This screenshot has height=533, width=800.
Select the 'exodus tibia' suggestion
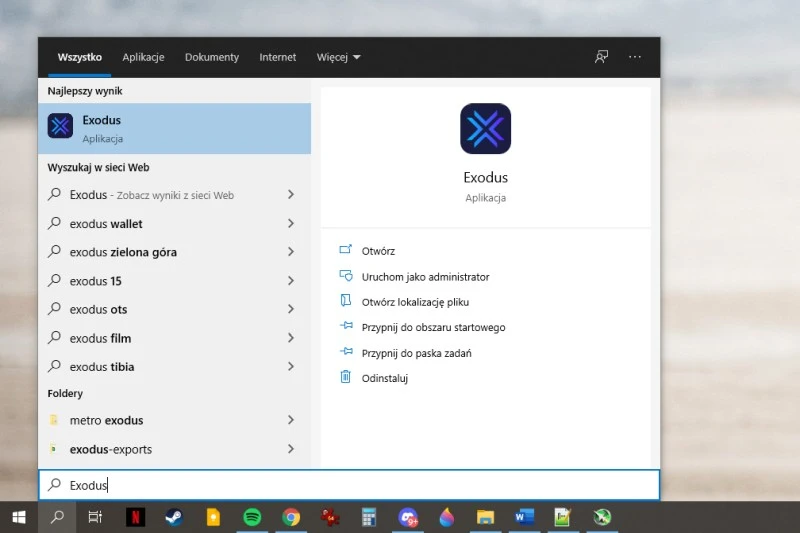[174, 367]
